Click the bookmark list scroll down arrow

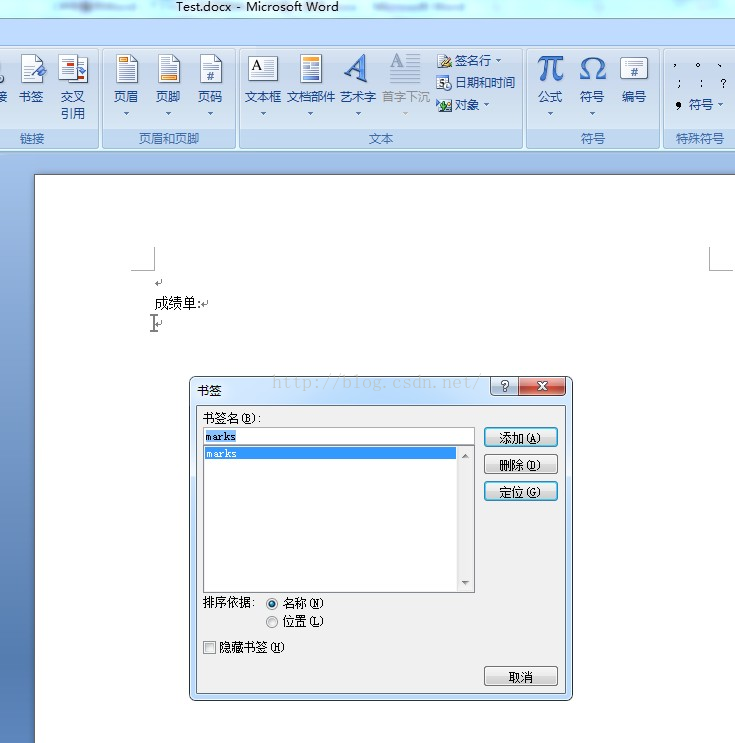[x=465, y=582]
